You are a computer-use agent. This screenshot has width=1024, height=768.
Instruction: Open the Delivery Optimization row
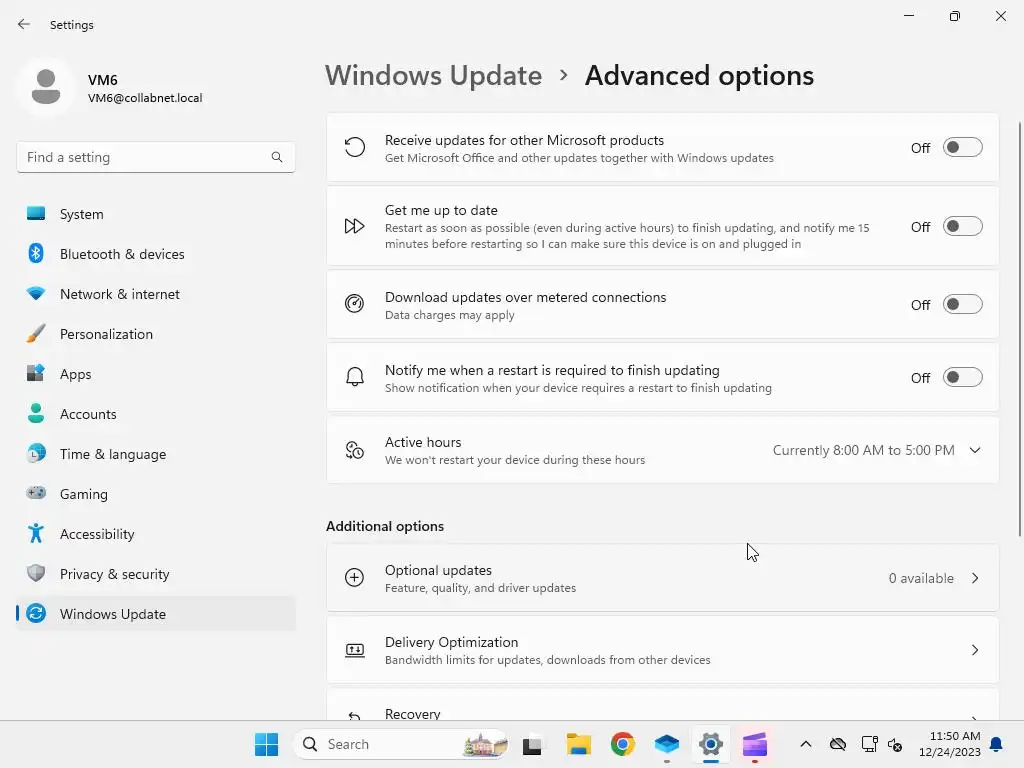tap(662, 650)
